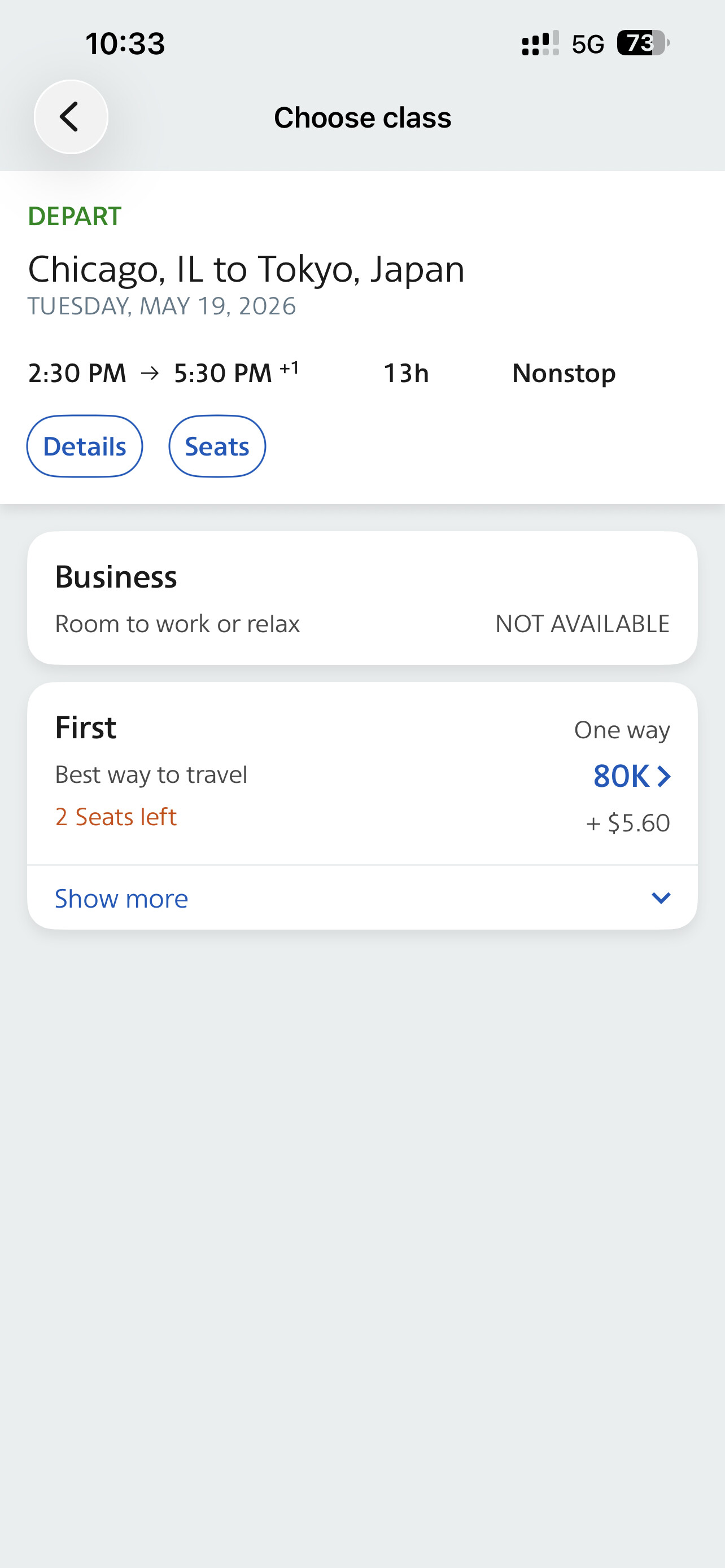Image resolution: width=725 pixels, height=1568 pixels.
Task: Tap the arrow between departure and arrival times
Action: (150, 373)
